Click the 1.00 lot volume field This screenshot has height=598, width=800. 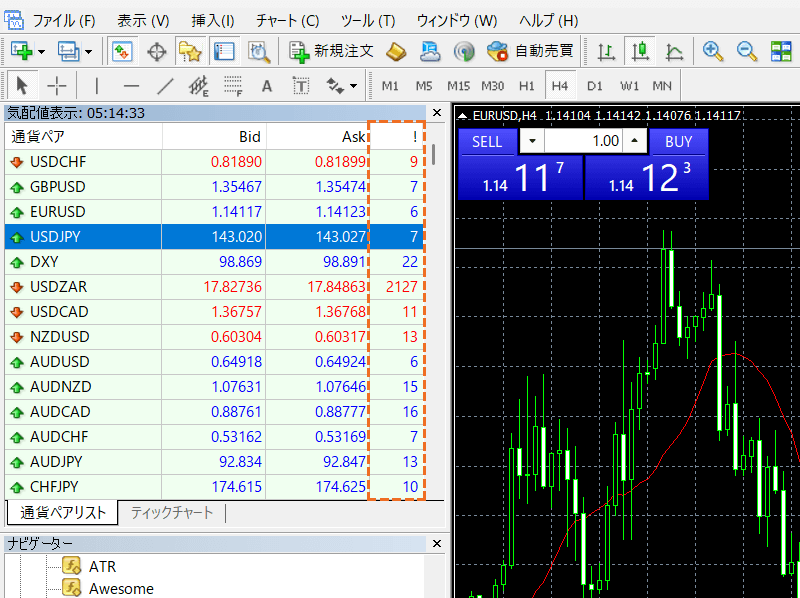click(583, 141)
